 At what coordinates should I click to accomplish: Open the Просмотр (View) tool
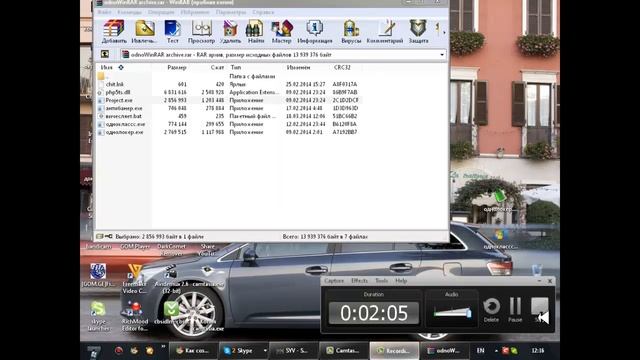201,31
